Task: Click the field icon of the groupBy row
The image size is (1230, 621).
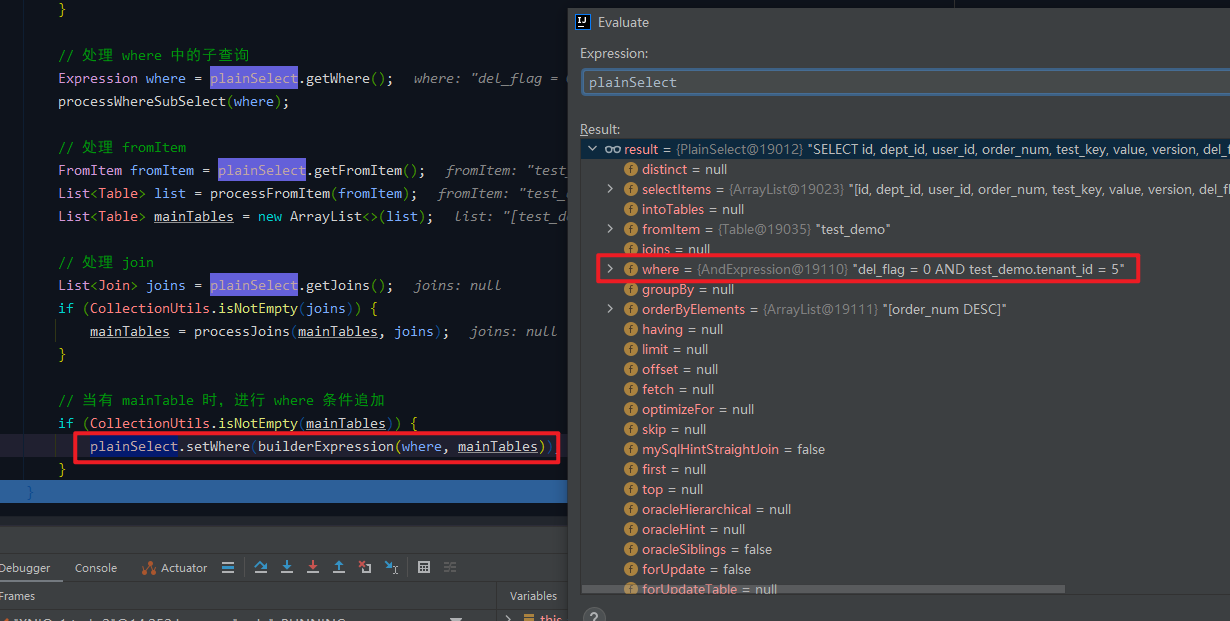Action: 631,289
